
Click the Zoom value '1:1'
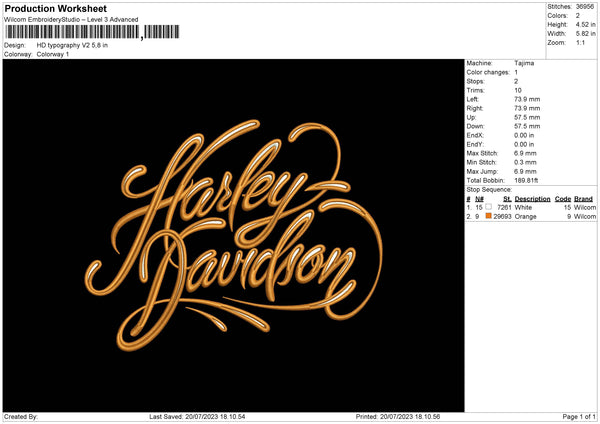pos(580,42)
